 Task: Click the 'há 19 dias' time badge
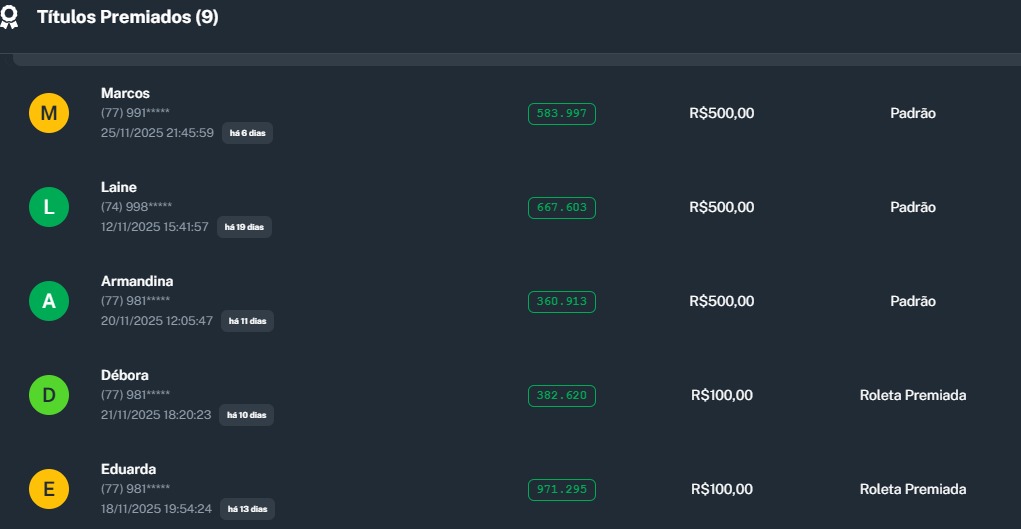(x=245, y=227)
